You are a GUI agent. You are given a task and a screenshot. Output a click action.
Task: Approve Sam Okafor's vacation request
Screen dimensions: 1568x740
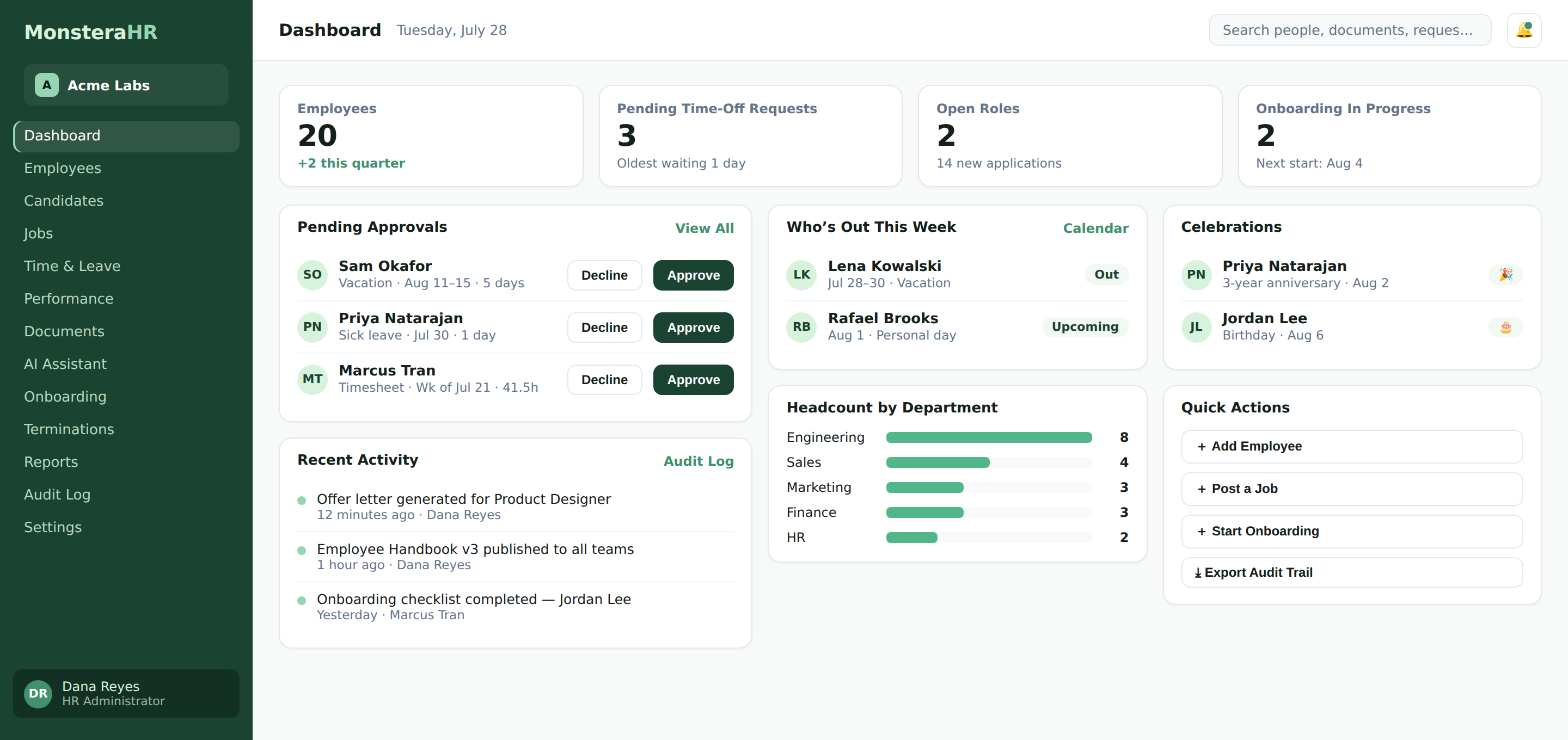(x=693, y=275)
